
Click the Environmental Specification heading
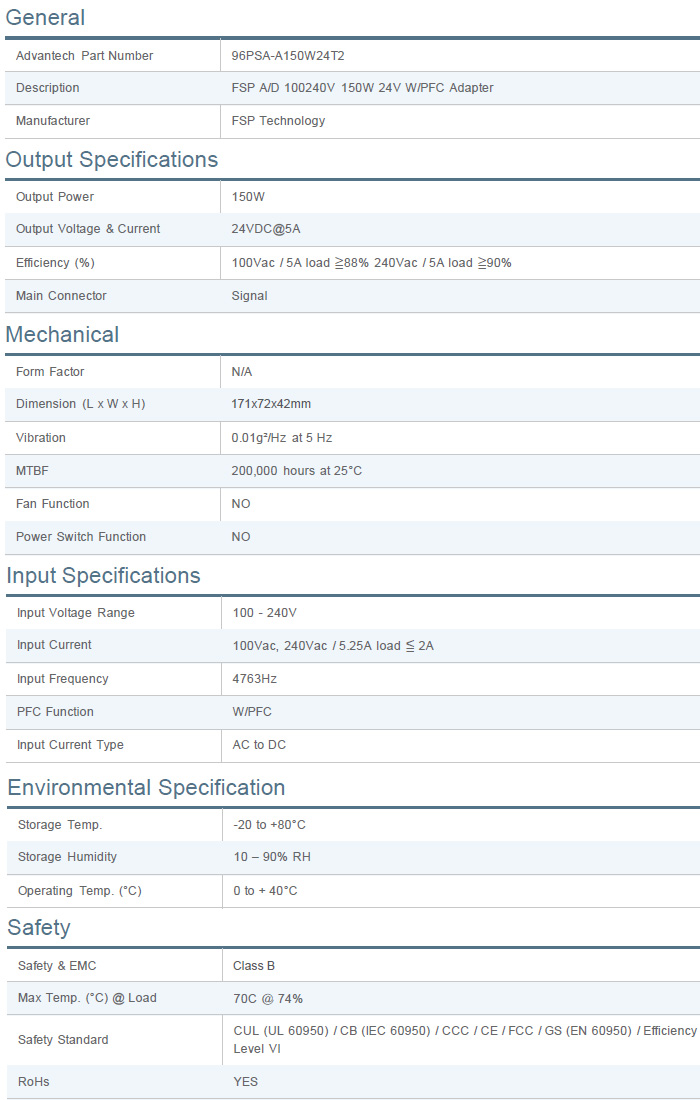(146, 788)
